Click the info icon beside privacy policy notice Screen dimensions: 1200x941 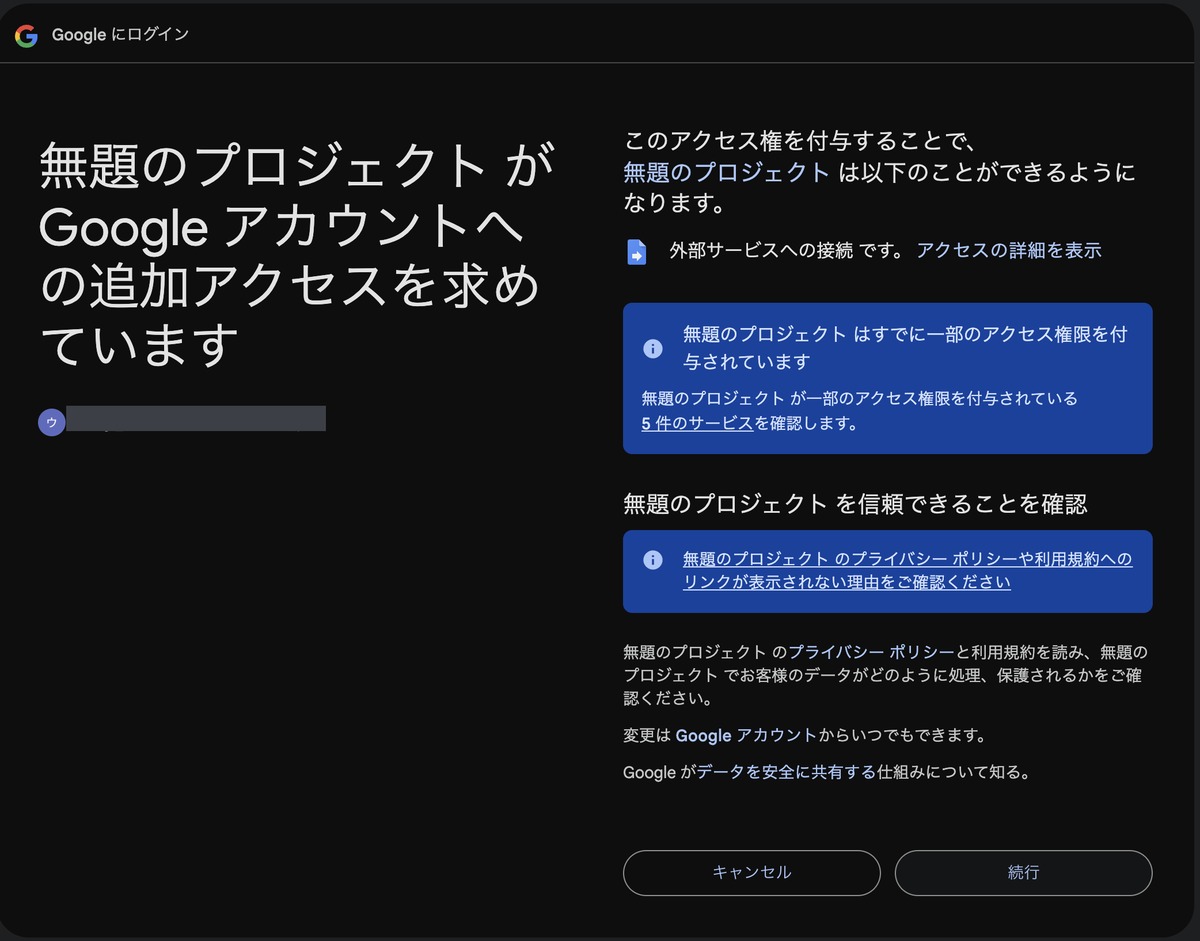(x=653, y=560)
